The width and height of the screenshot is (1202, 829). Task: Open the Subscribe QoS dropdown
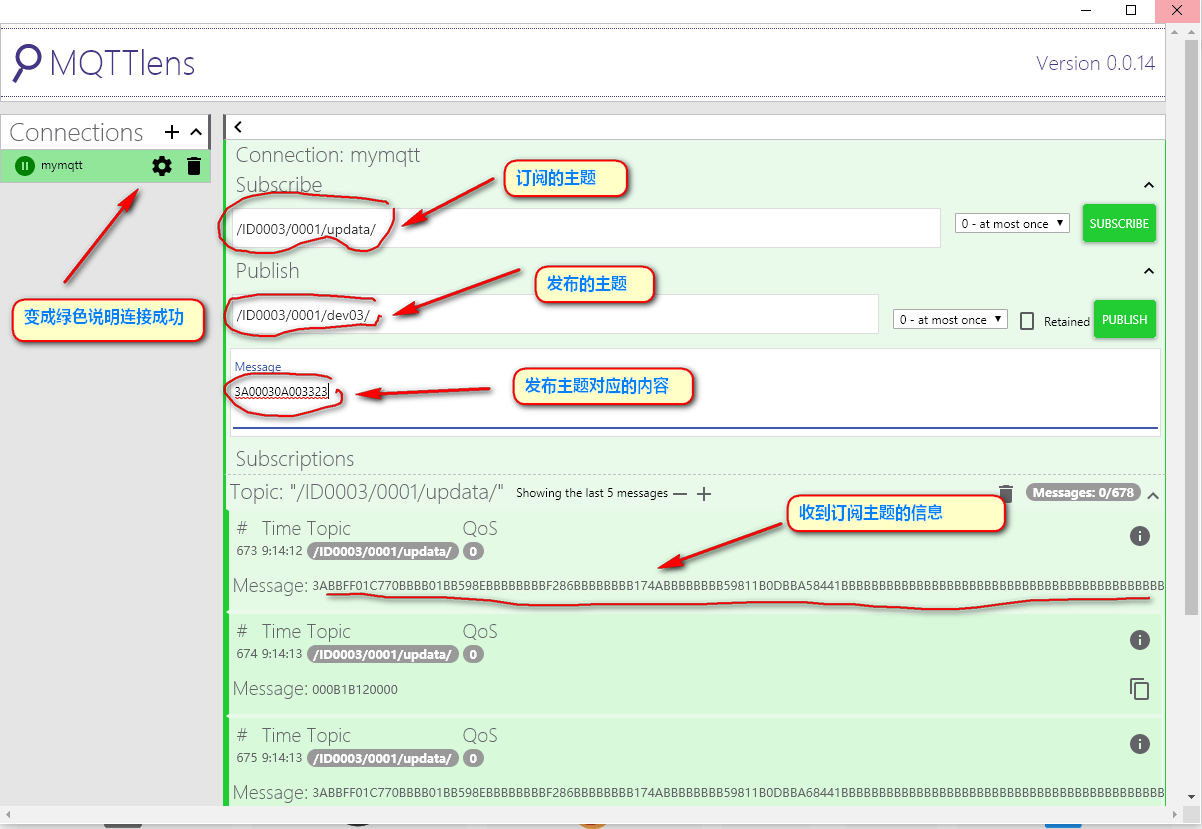click(1012, 224)
